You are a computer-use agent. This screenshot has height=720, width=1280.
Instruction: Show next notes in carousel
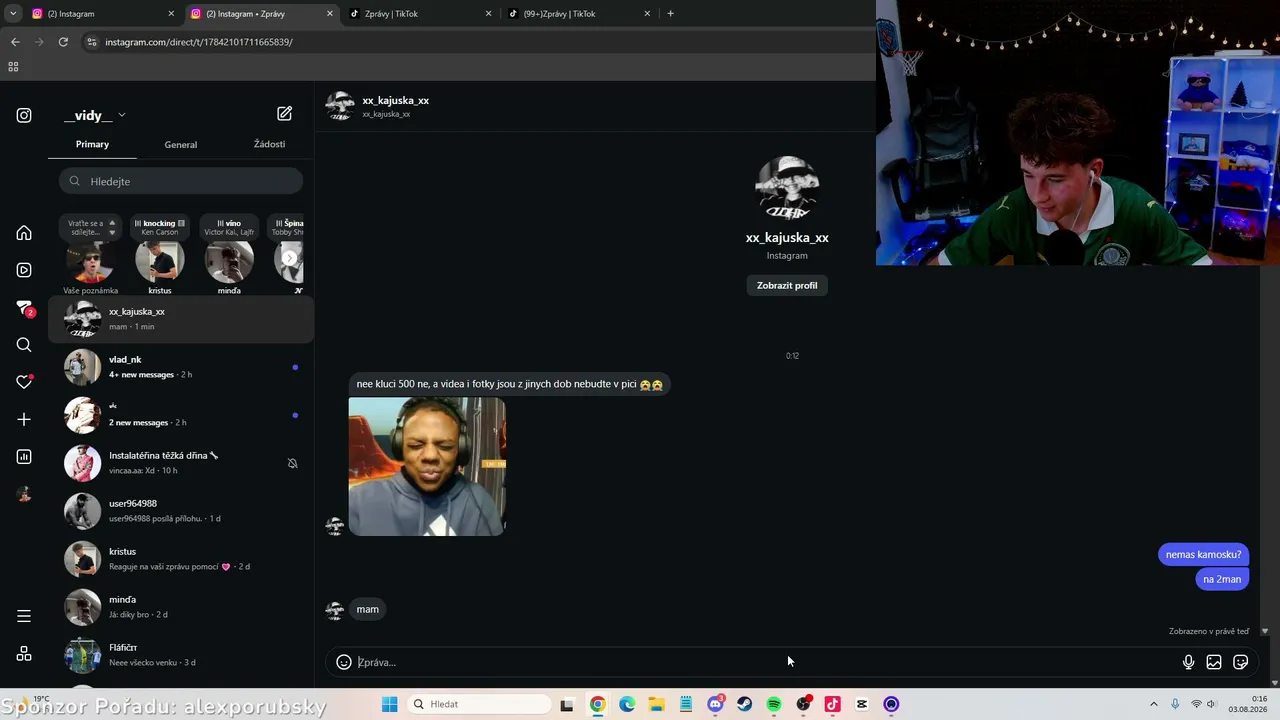coord(290,258)
